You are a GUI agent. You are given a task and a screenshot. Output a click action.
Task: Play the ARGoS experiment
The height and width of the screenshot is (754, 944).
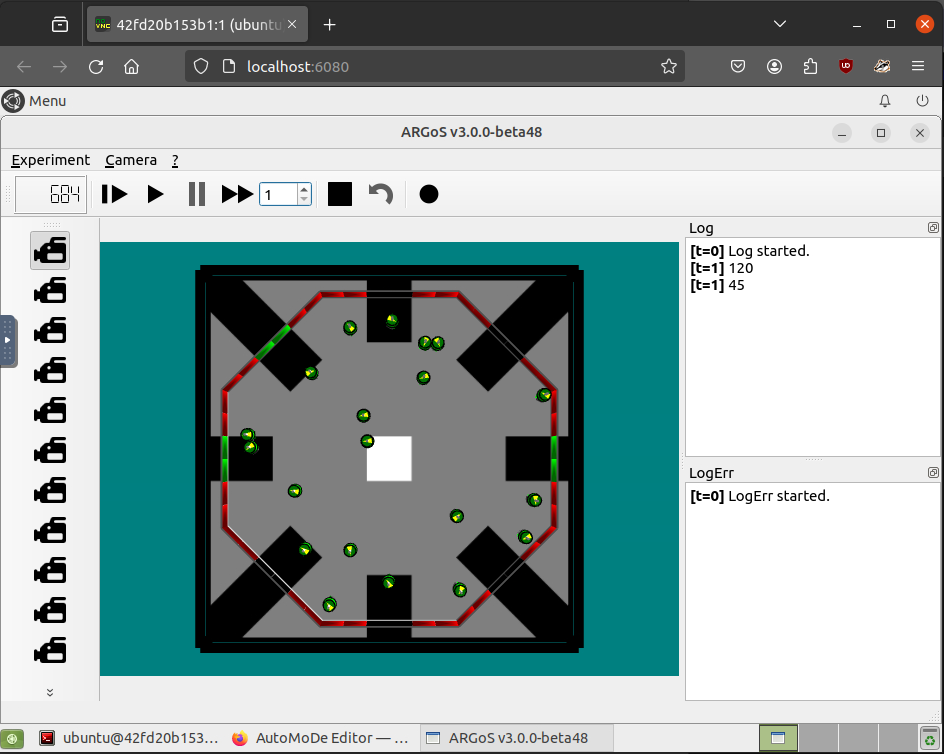click(155, 195)
